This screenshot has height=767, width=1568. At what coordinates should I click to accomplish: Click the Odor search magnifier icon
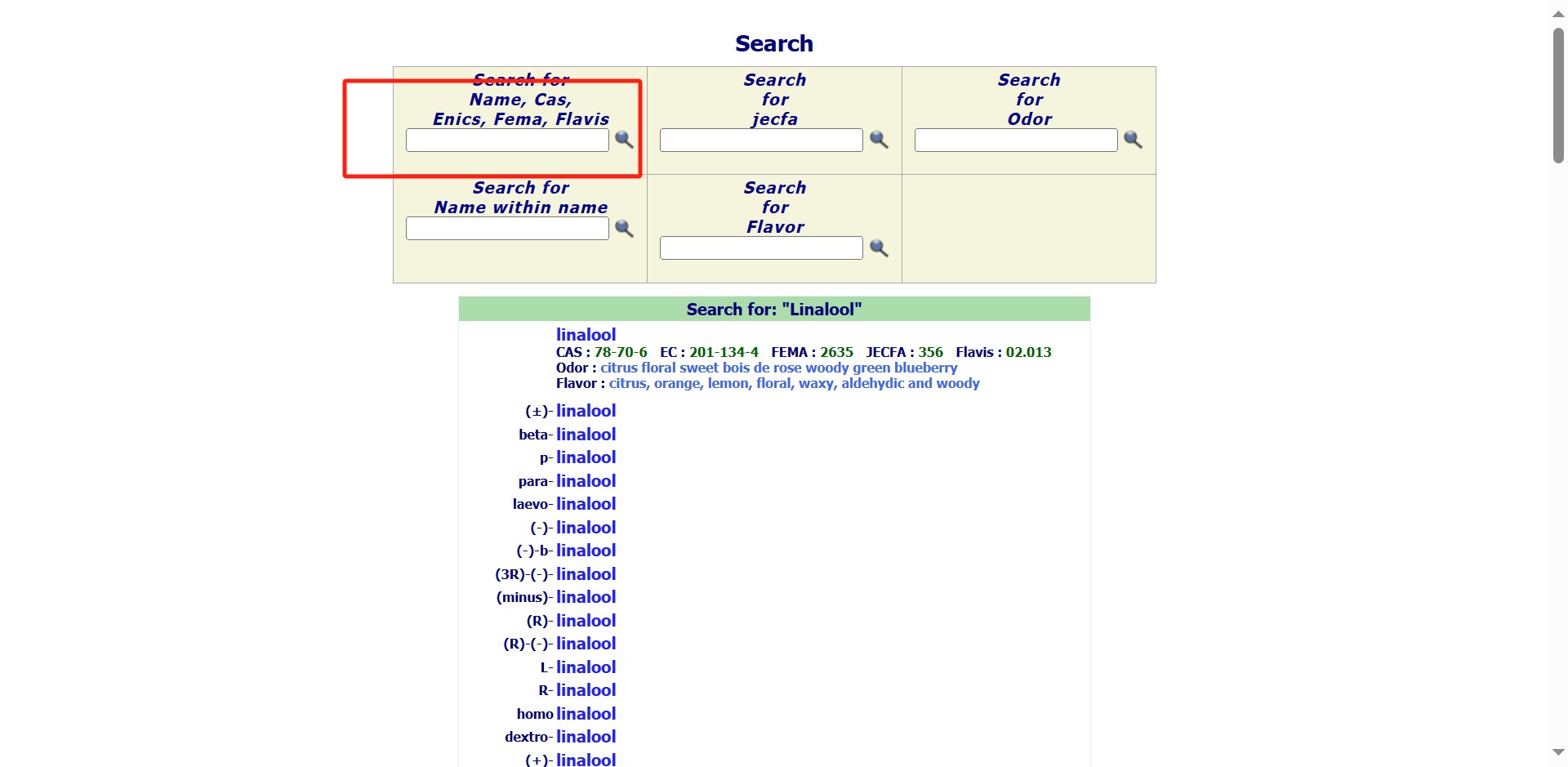1133,140
